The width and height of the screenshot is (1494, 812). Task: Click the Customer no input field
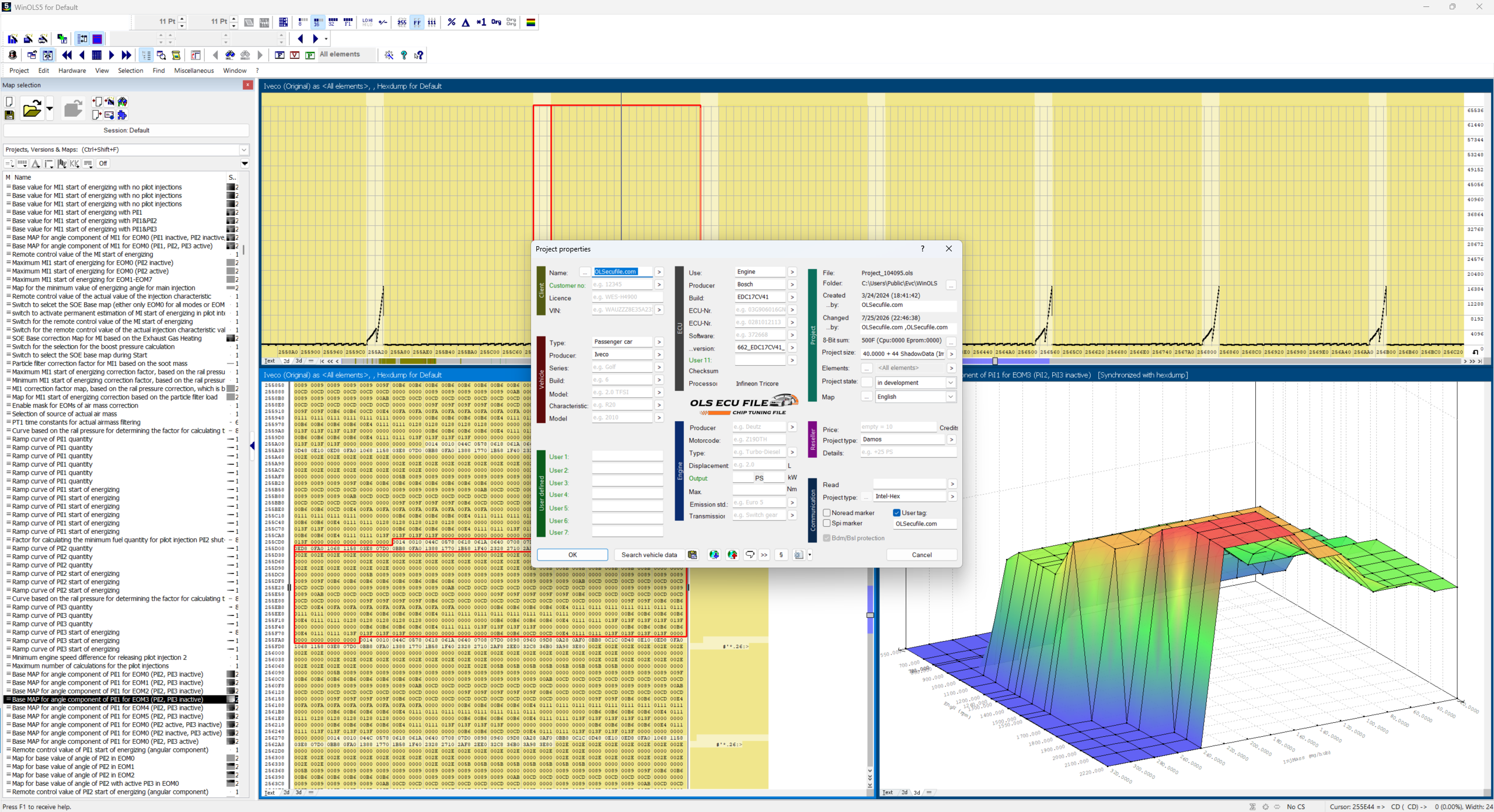(622, 285)
